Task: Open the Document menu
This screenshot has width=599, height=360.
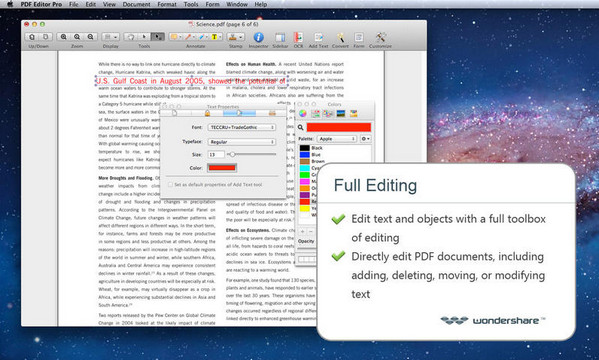Action: pyautogui.click(x=136, y=4)
